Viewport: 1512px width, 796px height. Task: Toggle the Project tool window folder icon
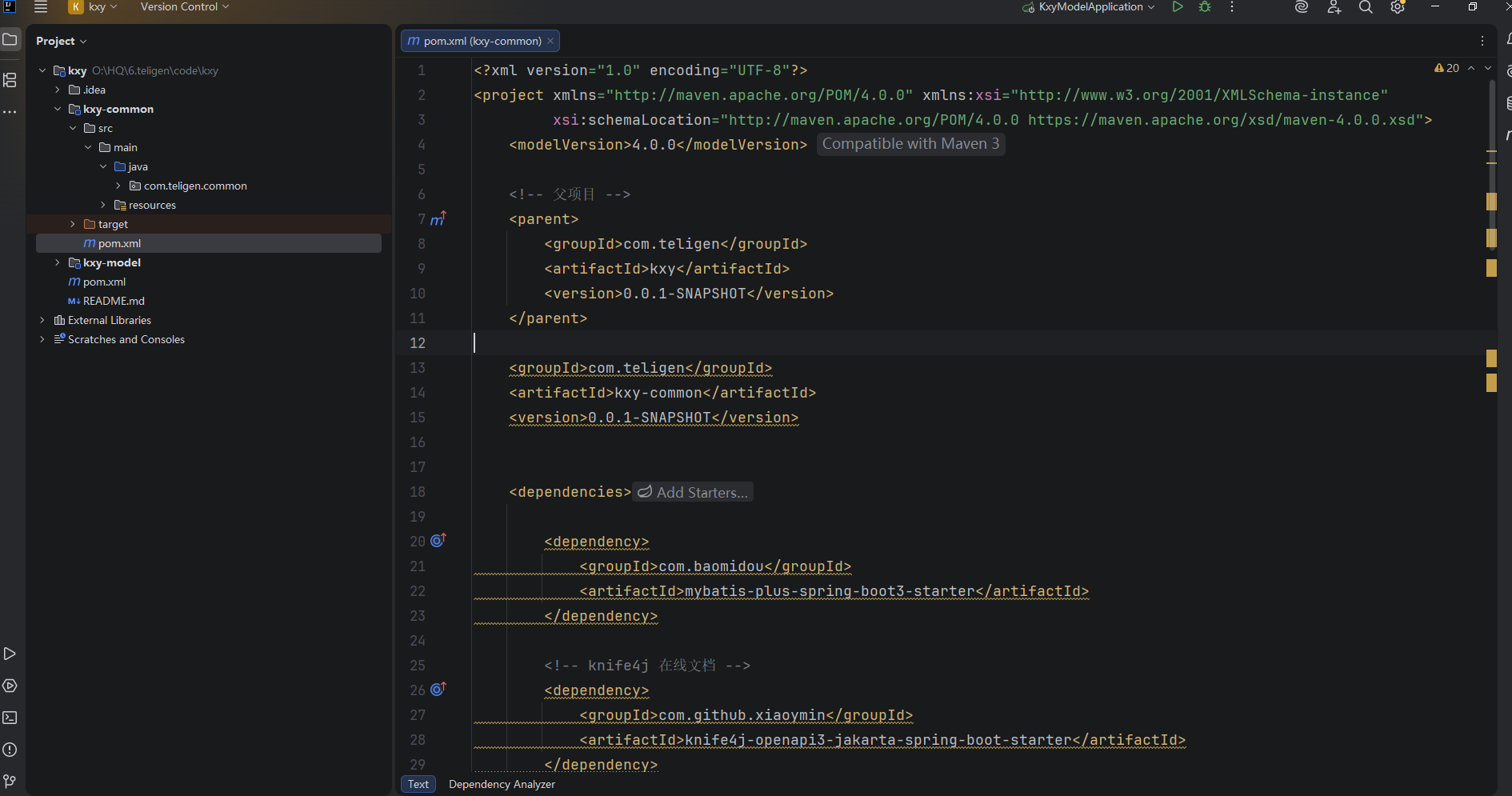pyautogui.click(x=10, y=39)
